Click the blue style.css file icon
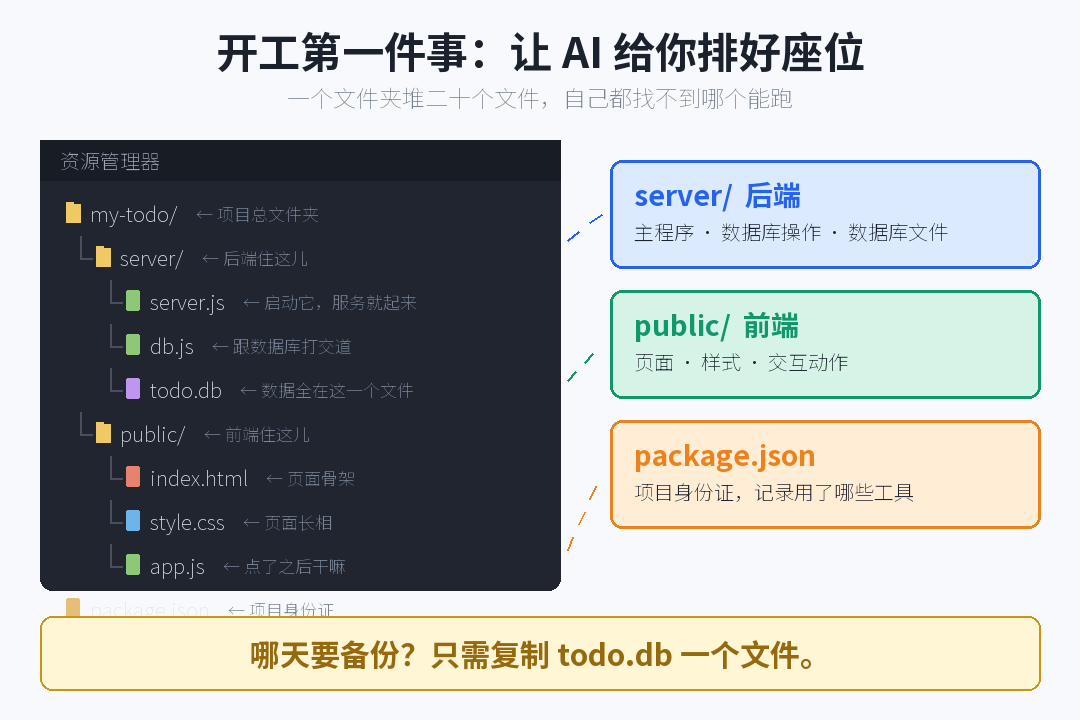 tap(133, 521)
